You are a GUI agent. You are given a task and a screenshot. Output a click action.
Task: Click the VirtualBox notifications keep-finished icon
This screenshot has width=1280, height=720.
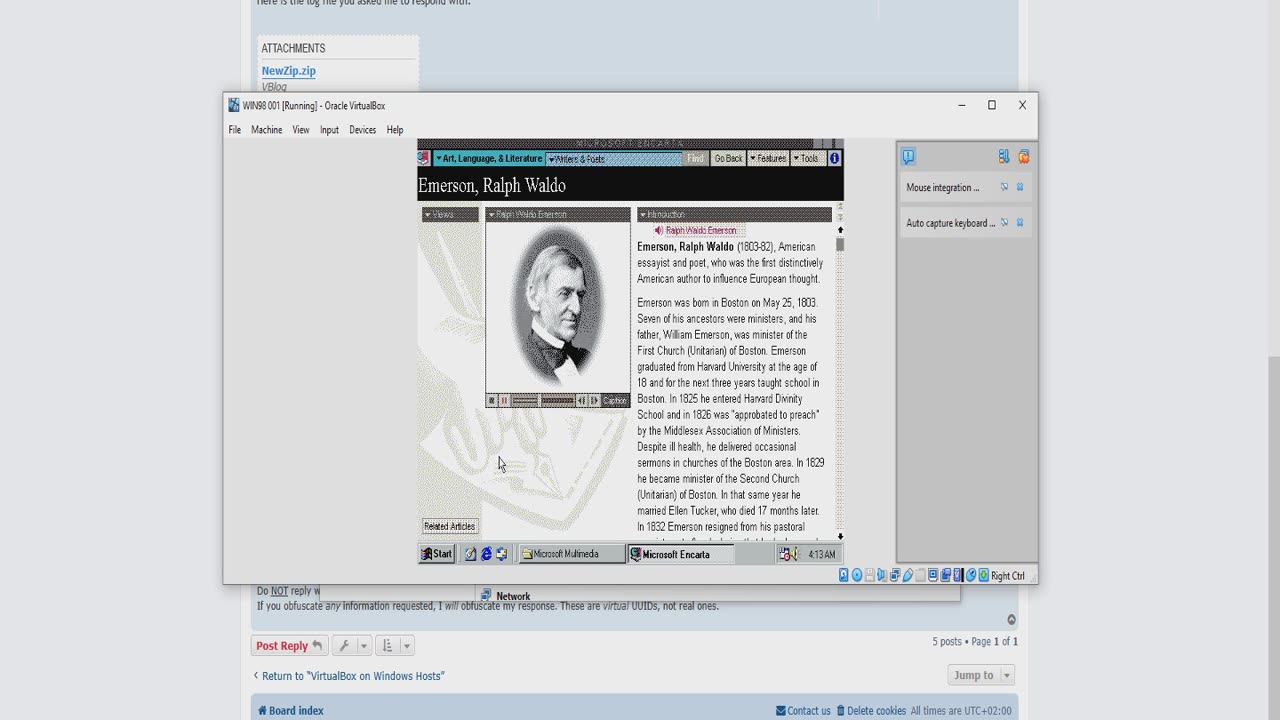point(1003,157)
